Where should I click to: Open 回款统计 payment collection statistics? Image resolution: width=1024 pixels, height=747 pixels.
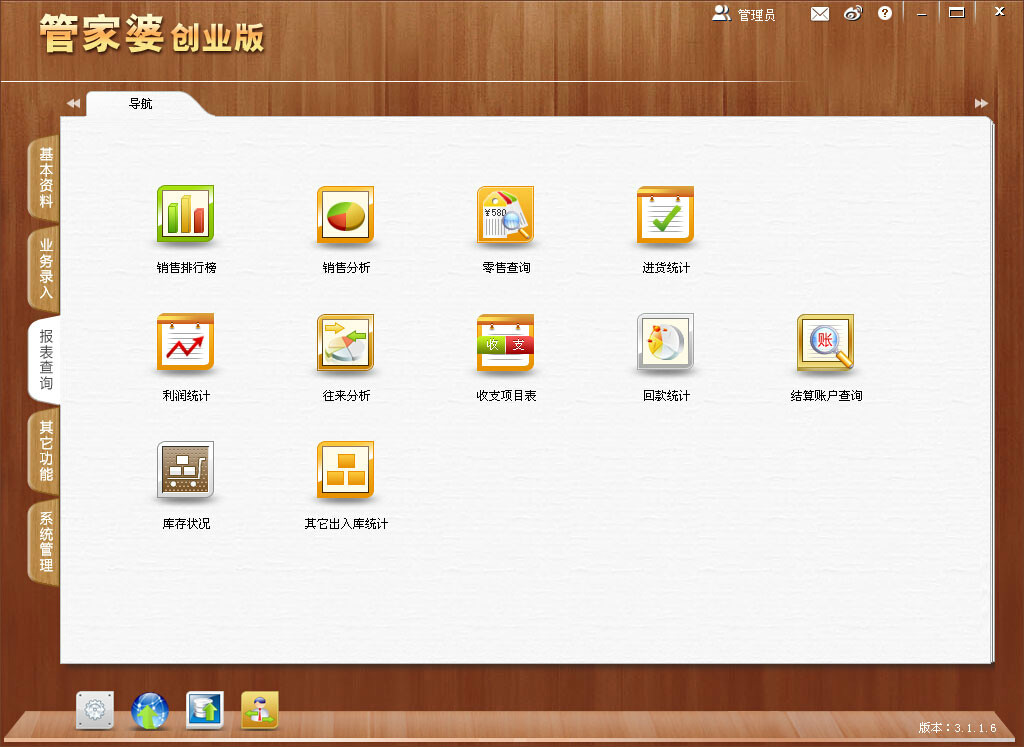[665, 343]
